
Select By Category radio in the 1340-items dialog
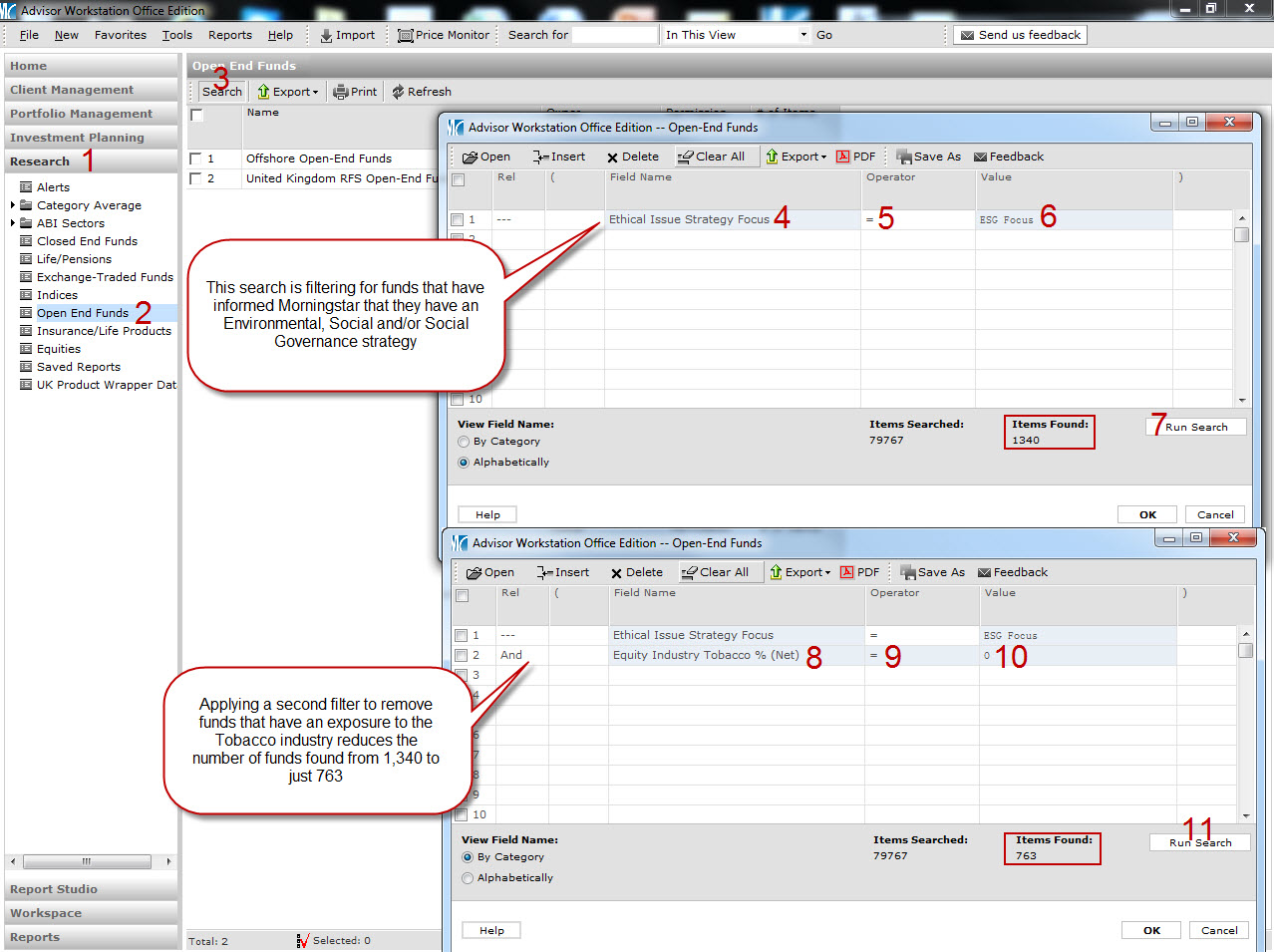pyautogui.click(x=464, y=442)
